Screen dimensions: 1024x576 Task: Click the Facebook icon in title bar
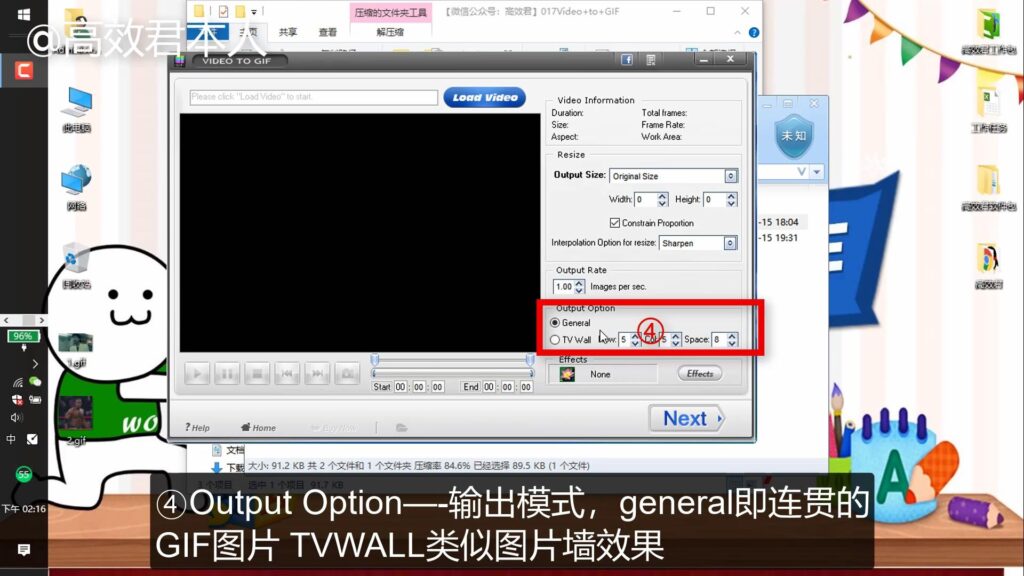click(627, 60)
